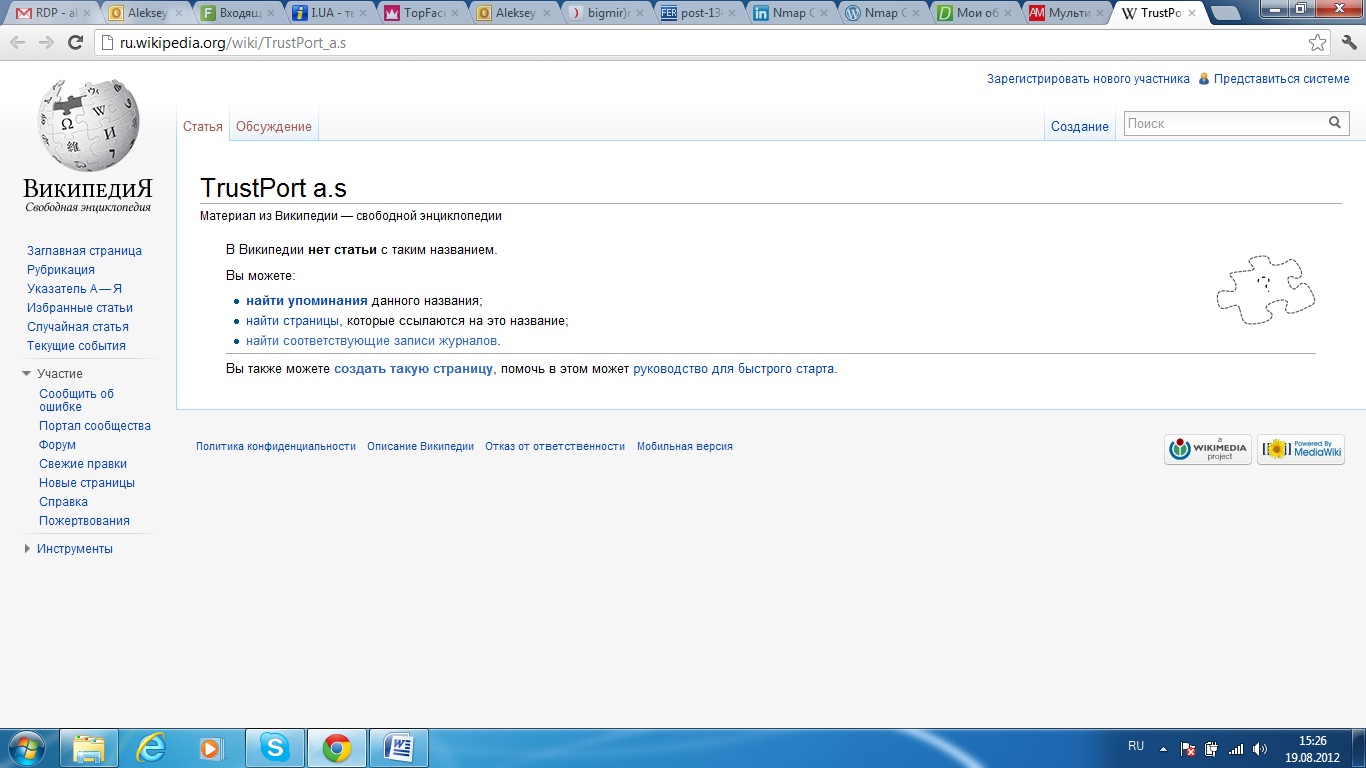This screenshot has height=768, width=1366.
Task: Go back using the browser back arrow
Action: click(17, 43)
